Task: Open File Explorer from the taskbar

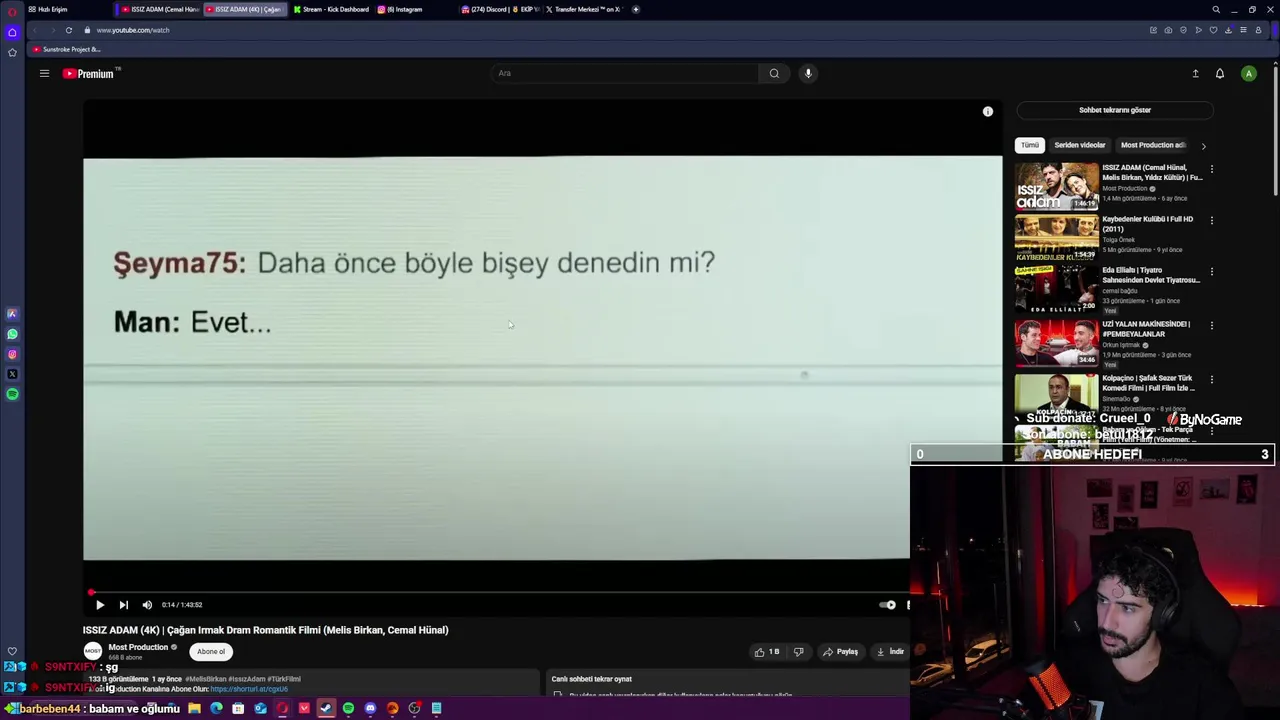Action: [x=194, y=708]
